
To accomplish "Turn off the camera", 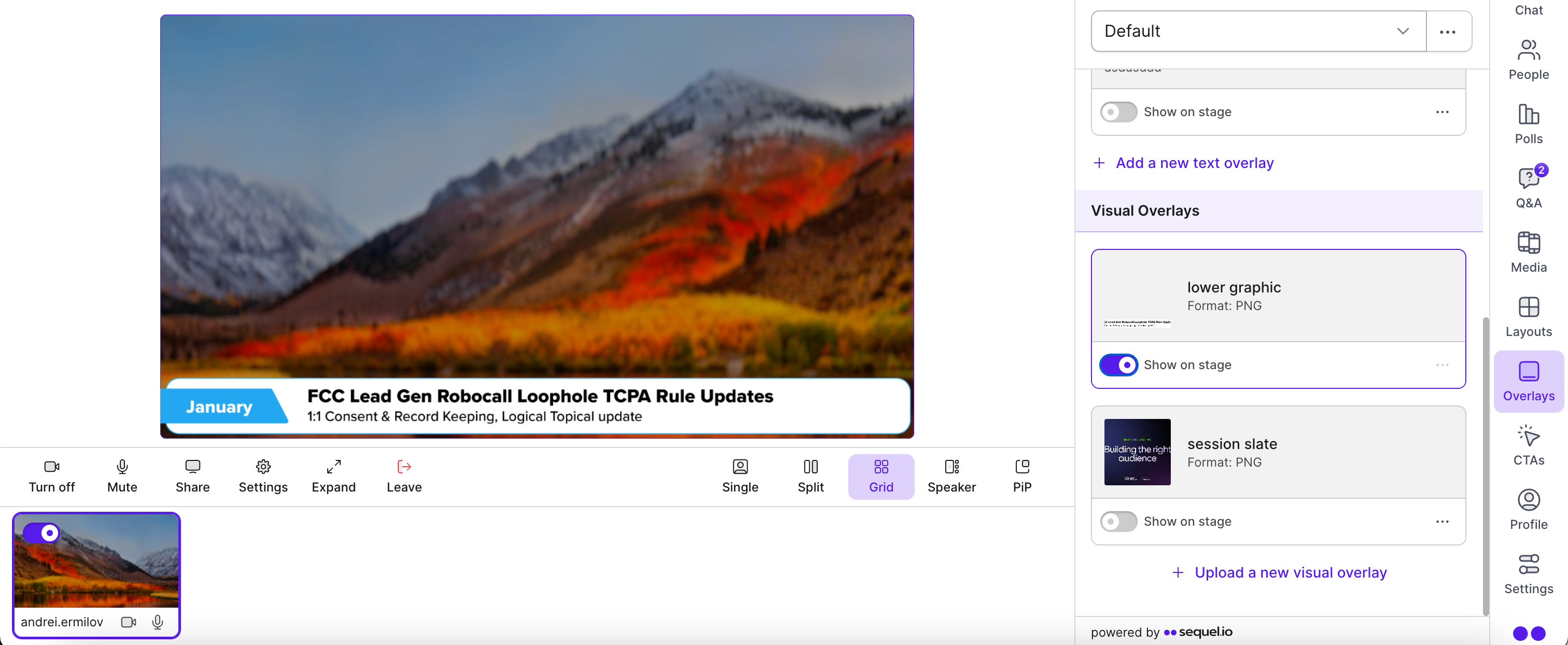I will 52,476.
